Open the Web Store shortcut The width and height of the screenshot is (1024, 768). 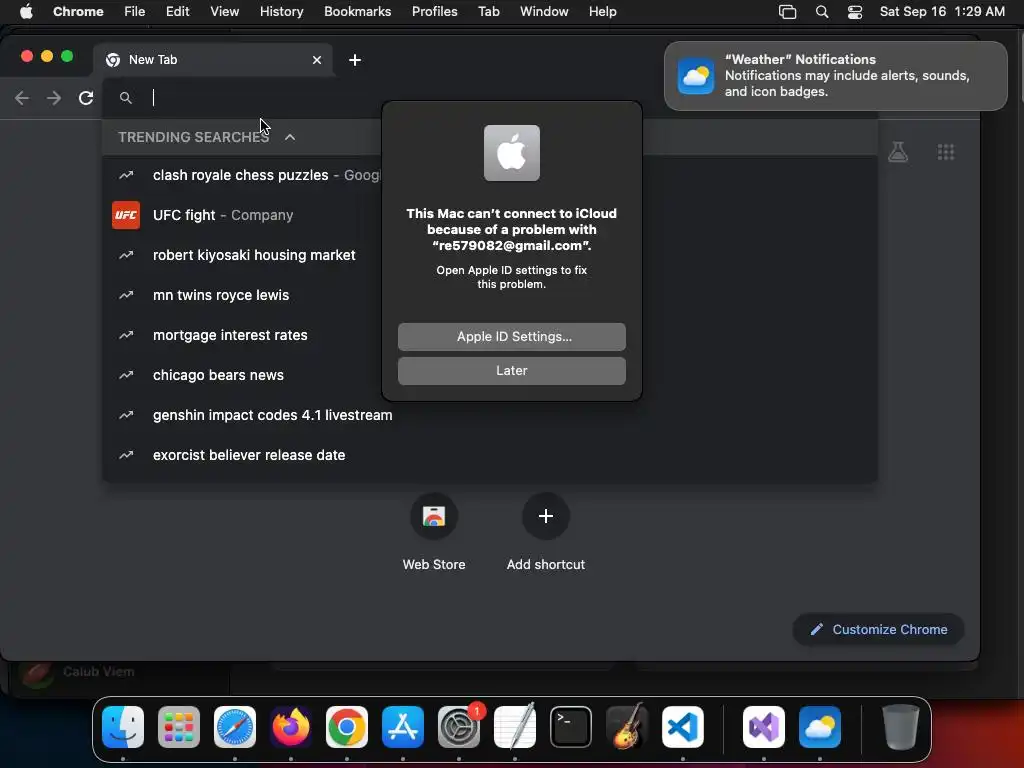[434, 533]
